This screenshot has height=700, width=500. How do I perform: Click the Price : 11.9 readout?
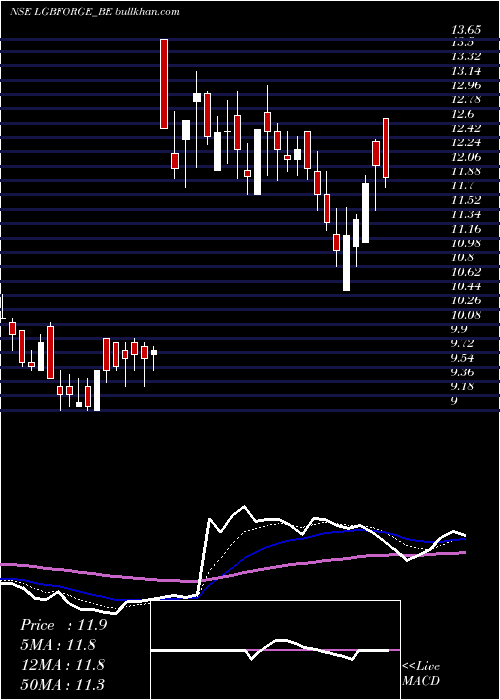pos(63,625)
